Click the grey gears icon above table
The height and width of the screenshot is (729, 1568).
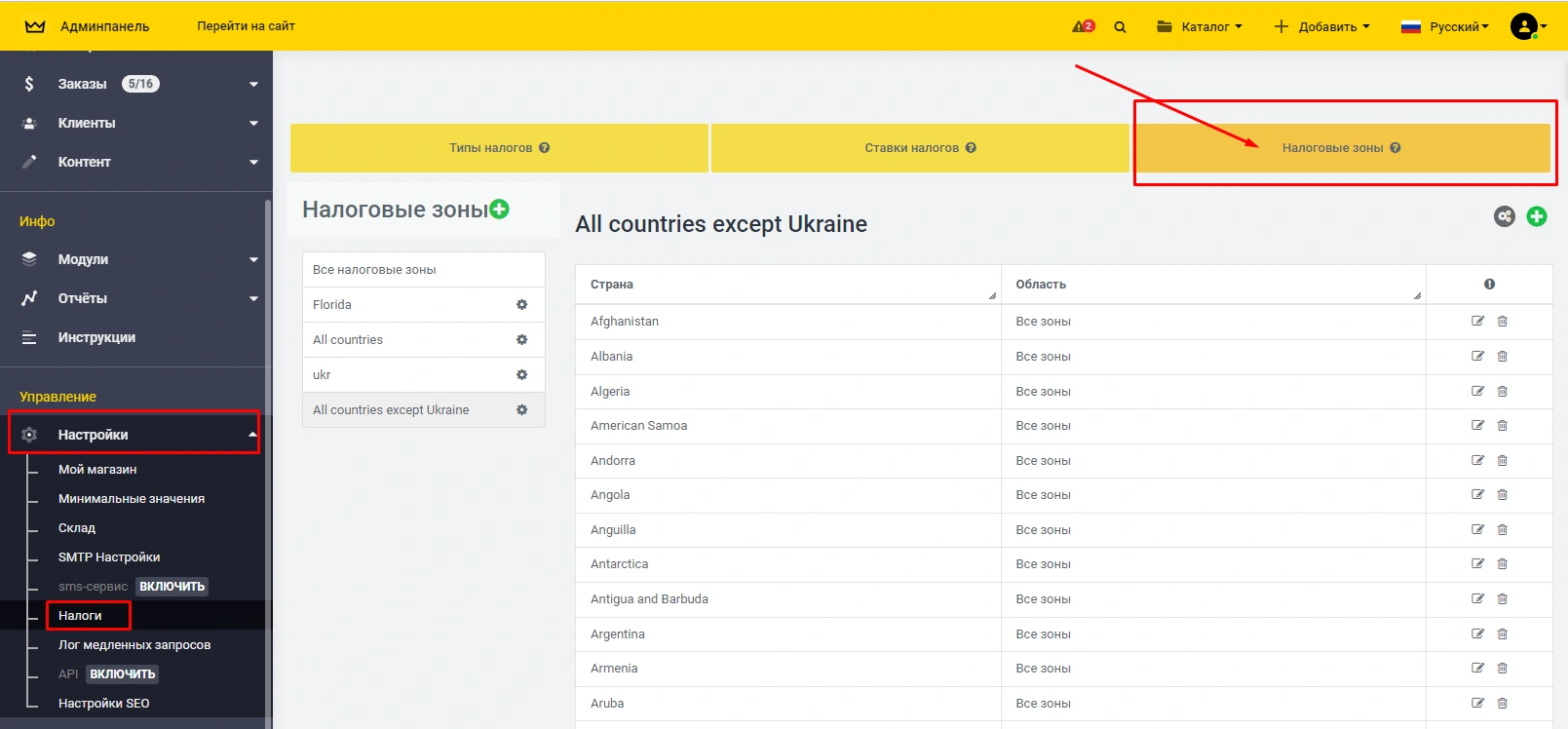pyautogui.click(x=1505, y=216)
